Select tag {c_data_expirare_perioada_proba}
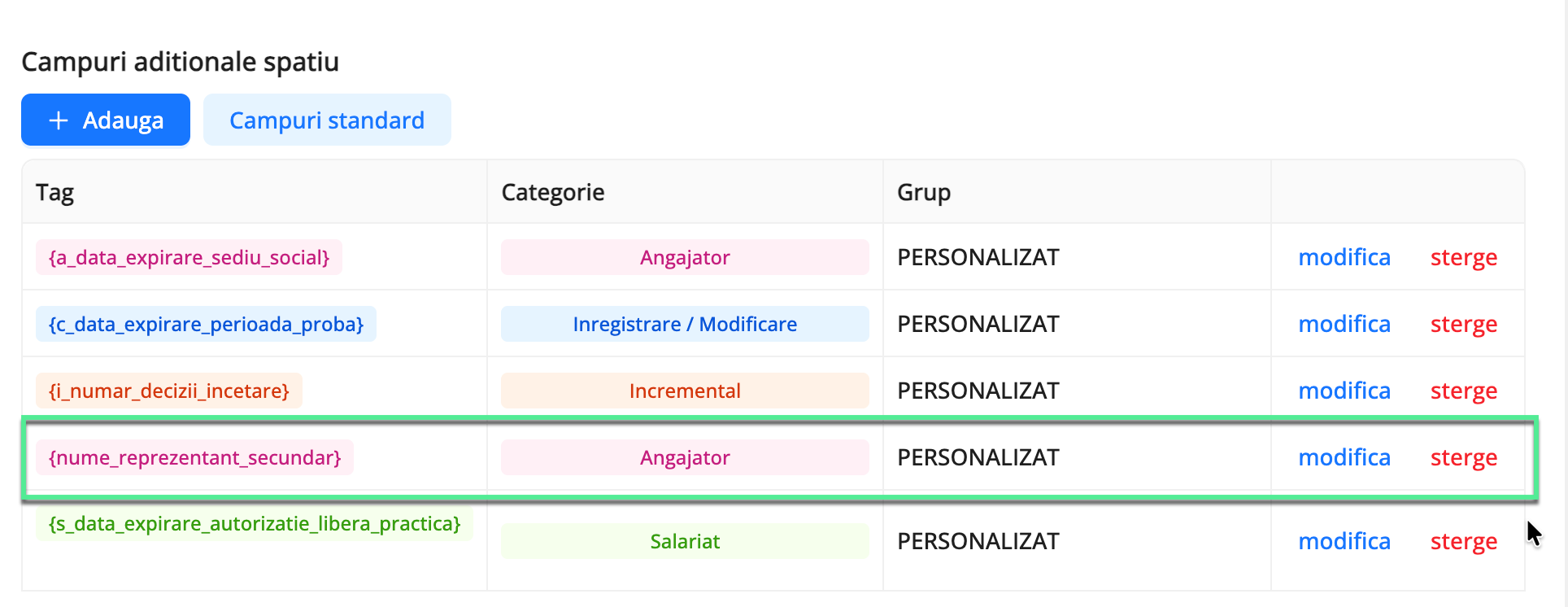The height and width of the screenshot is (607, 1568). click(205, 323)
